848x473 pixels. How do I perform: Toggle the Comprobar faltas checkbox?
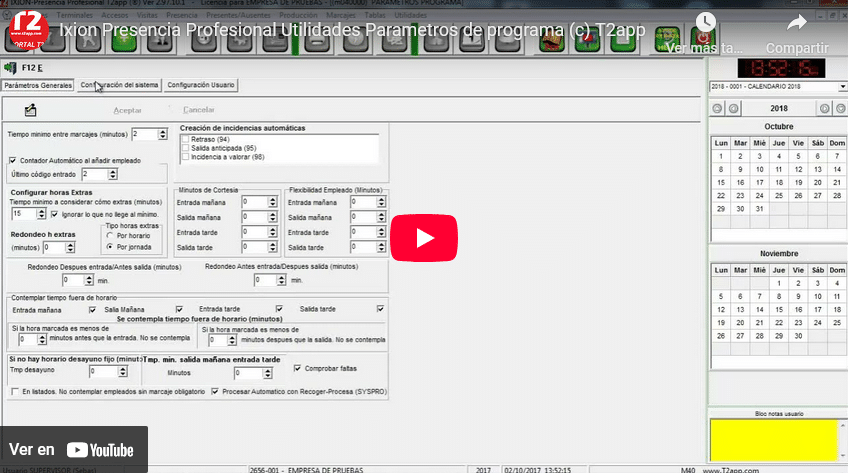[297, 368]
